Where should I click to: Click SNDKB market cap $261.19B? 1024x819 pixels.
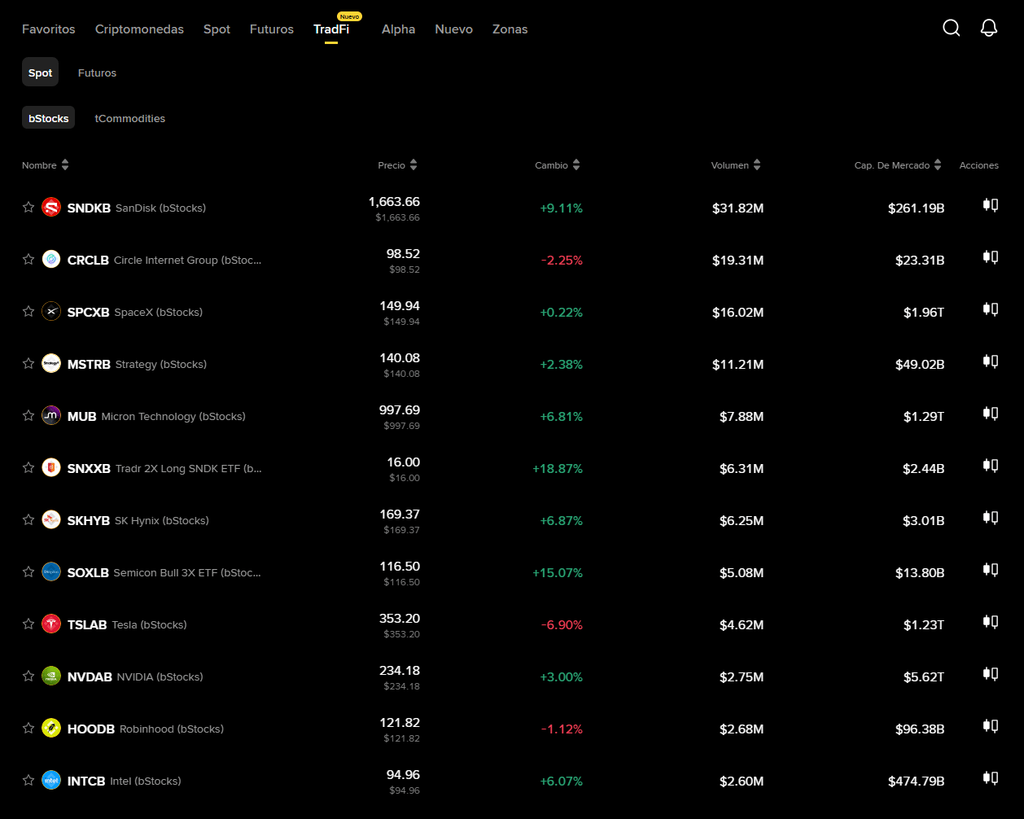point(916,208)
